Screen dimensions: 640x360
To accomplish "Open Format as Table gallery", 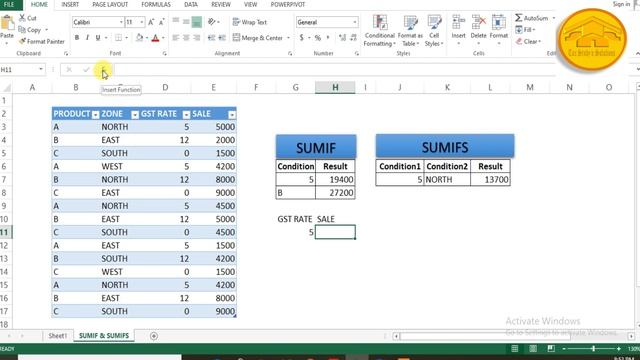I will [410, 30].
